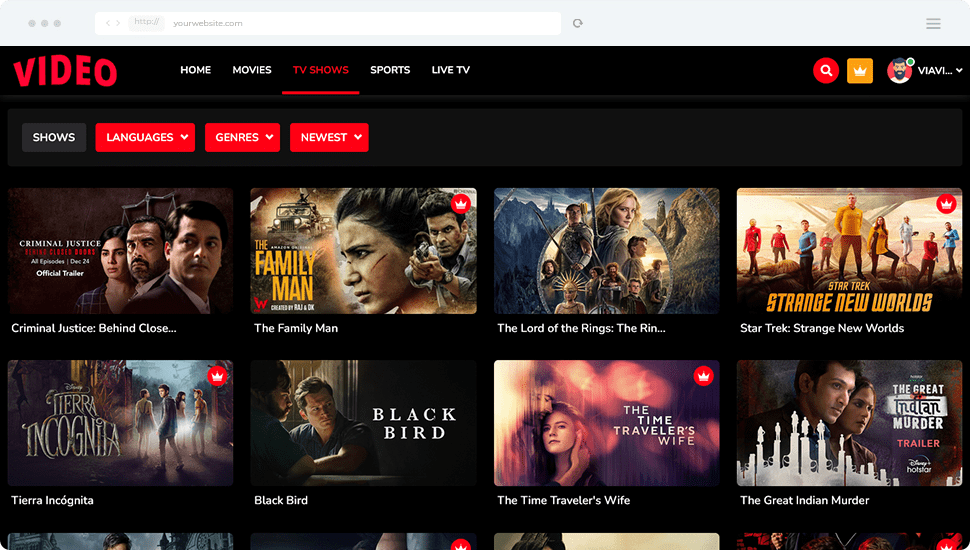Open the yellow crown subscription icon
The height and width of the screenshot is (550, 970).
pyautogui.click(x=860, y=71)
